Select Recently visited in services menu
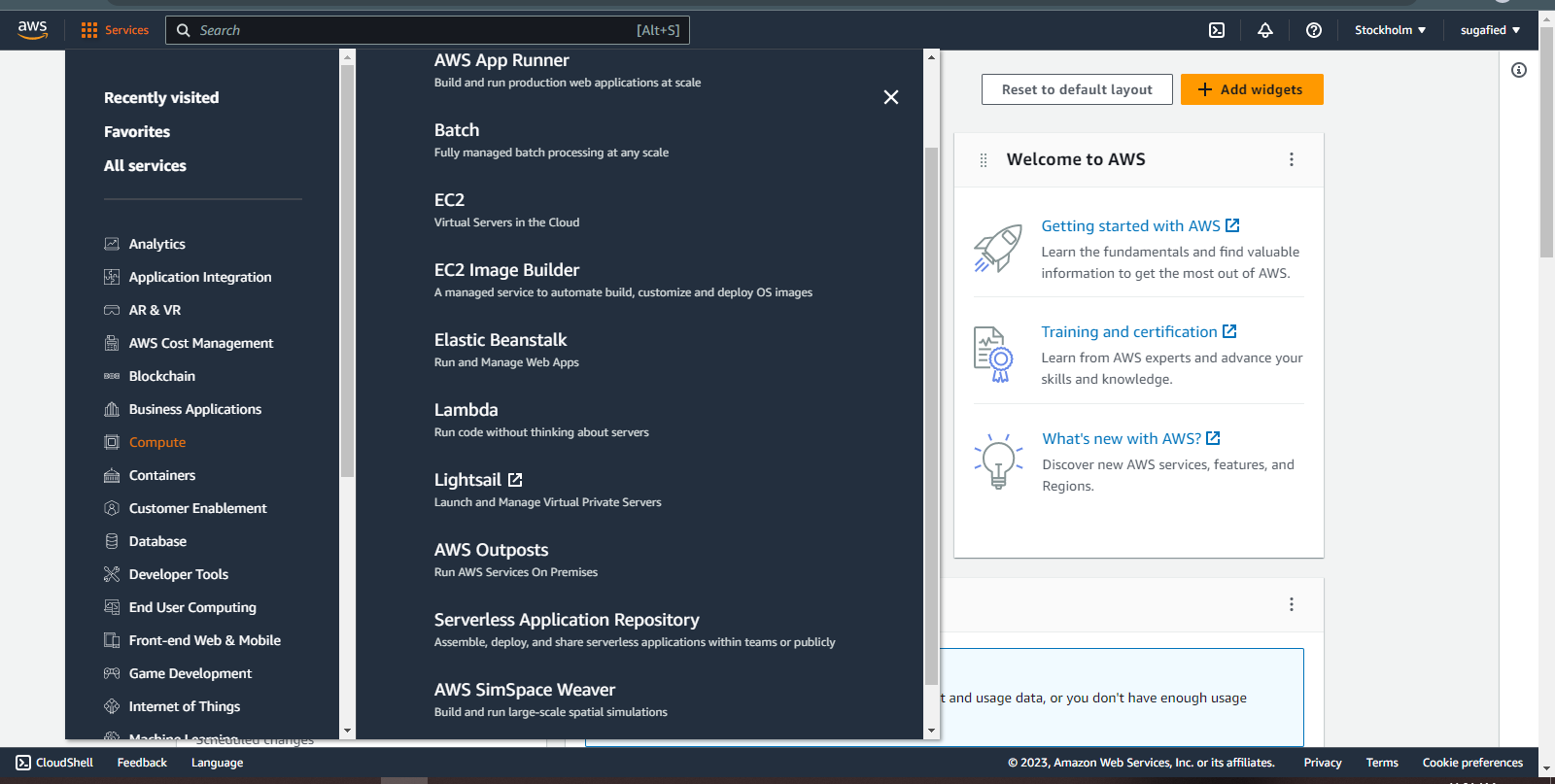 point(161,97)
